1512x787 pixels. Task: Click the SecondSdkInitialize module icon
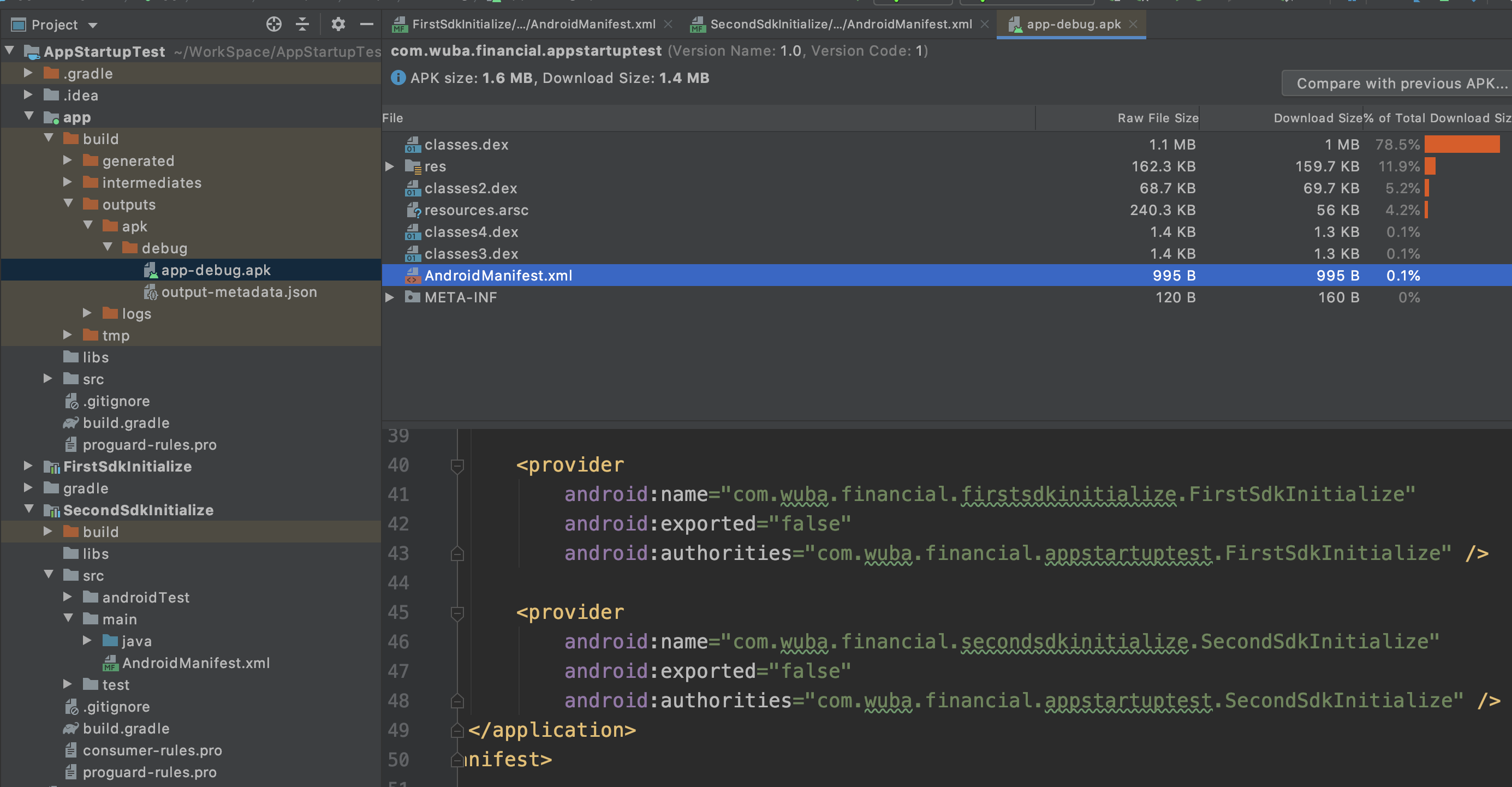[52, 511]
